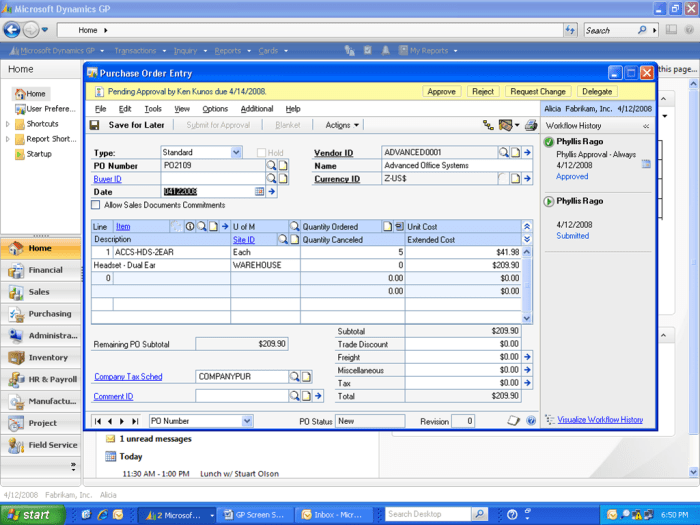Open the Actions dropdown
The width and height of the screenshot is (700, 525).
(342, 125)
